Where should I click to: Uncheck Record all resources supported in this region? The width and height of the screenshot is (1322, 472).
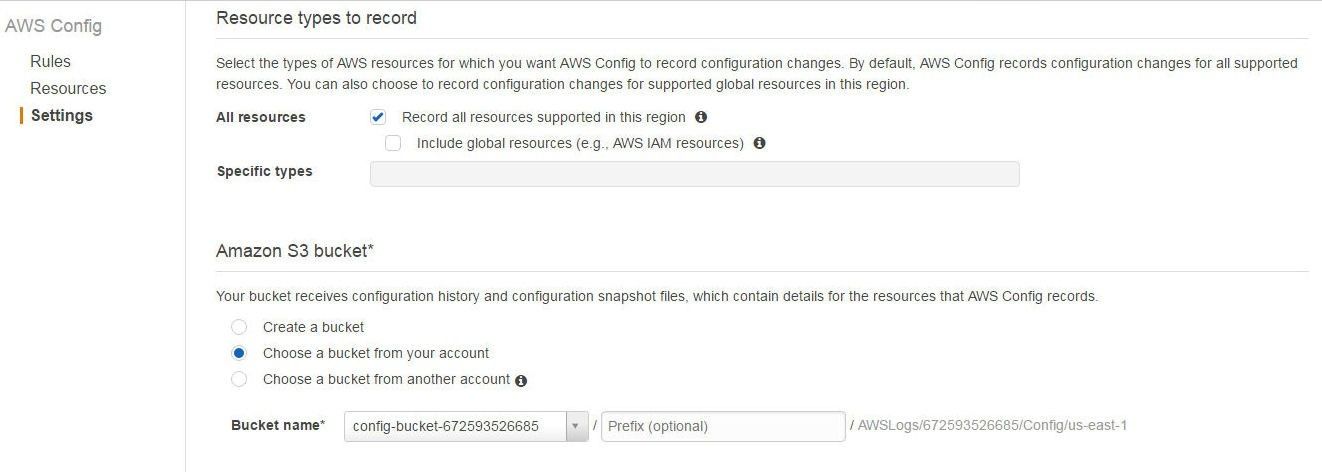tap(378, 117)
